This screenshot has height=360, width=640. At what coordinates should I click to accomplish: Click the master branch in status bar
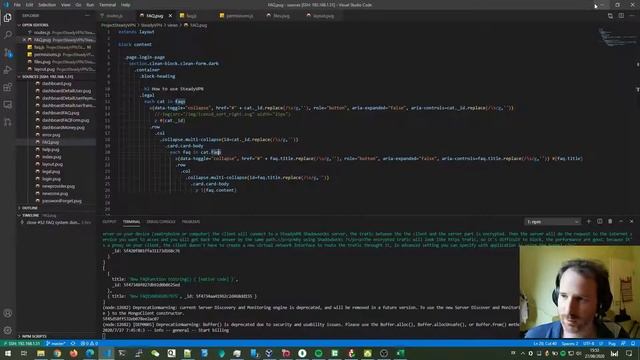(56, 344)
